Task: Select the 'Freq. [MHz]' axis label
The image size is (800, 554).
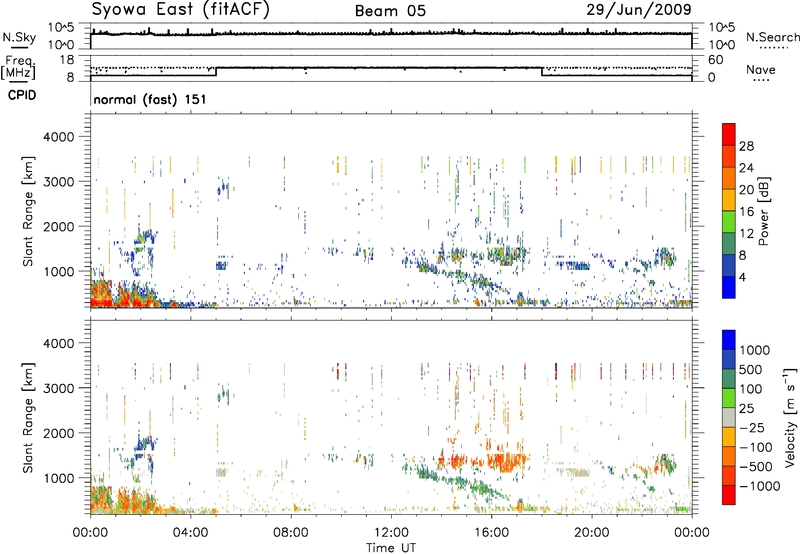Action: click(x=18, y=68)
